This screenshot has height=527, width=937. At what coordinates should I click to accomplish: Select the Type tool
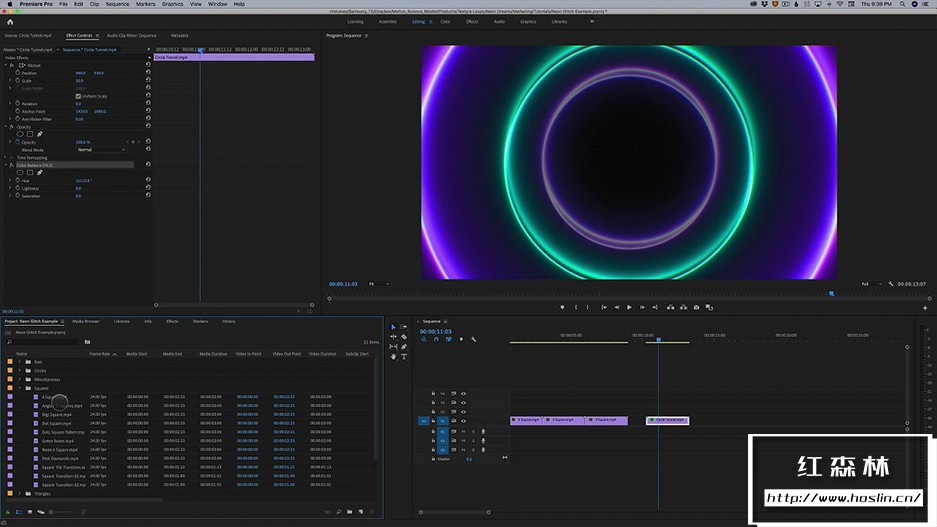tap(404, 356)
